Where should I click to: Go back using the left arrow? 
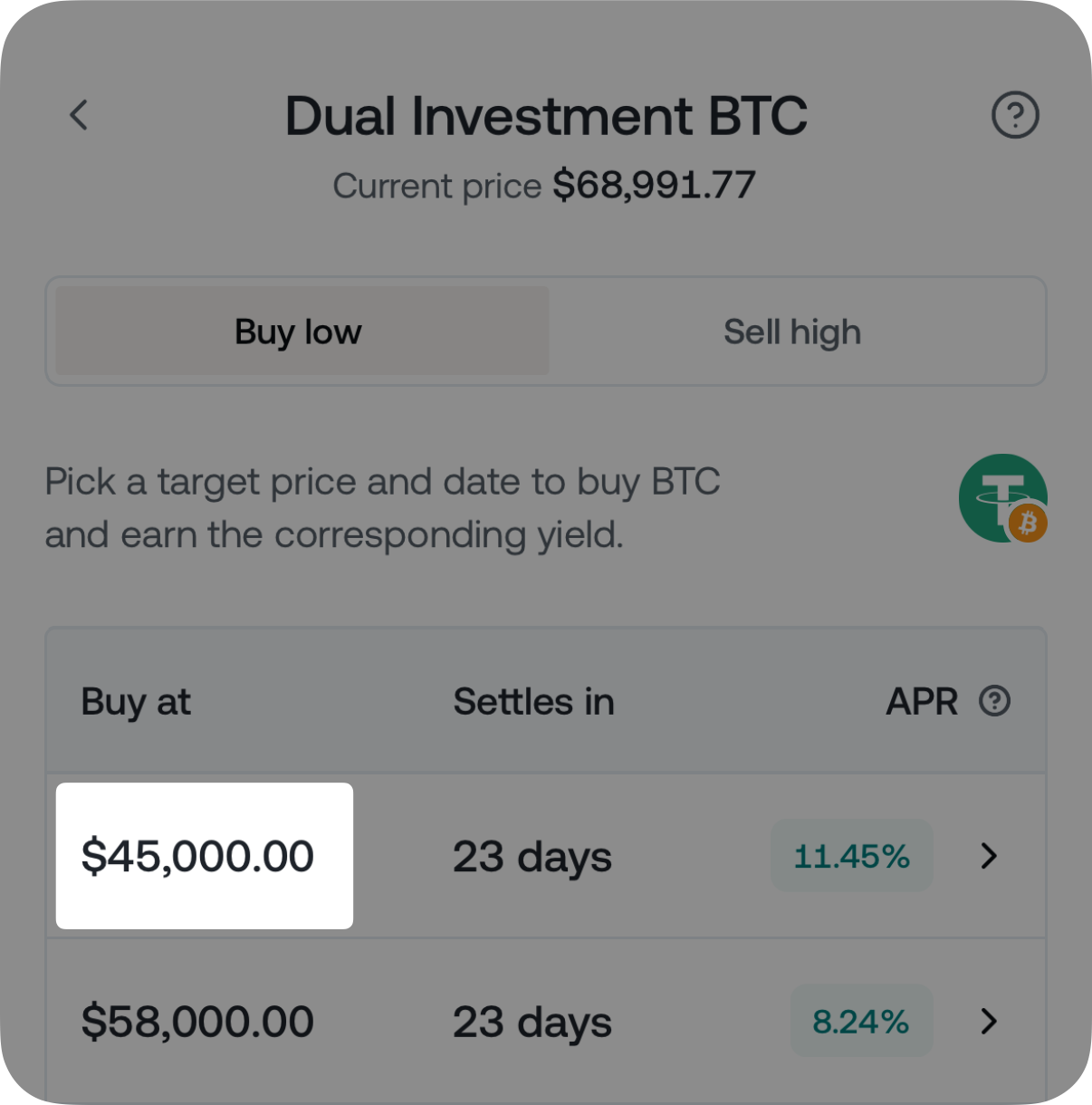(80, 115)
